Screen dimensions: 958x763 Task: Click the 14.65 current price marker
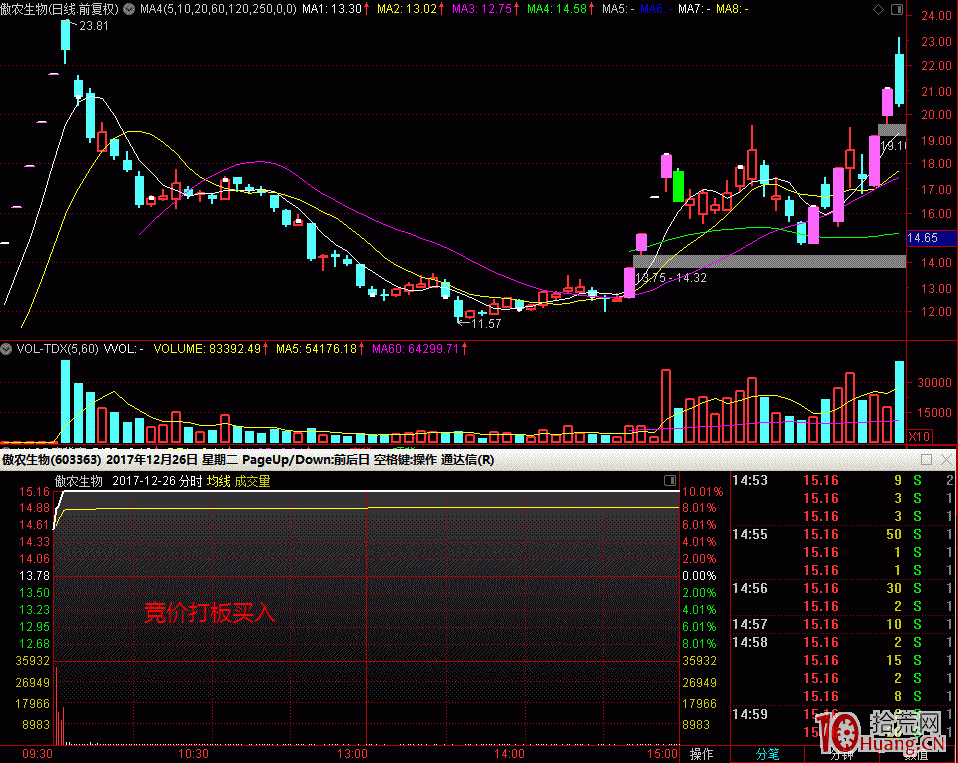point(922,238)
